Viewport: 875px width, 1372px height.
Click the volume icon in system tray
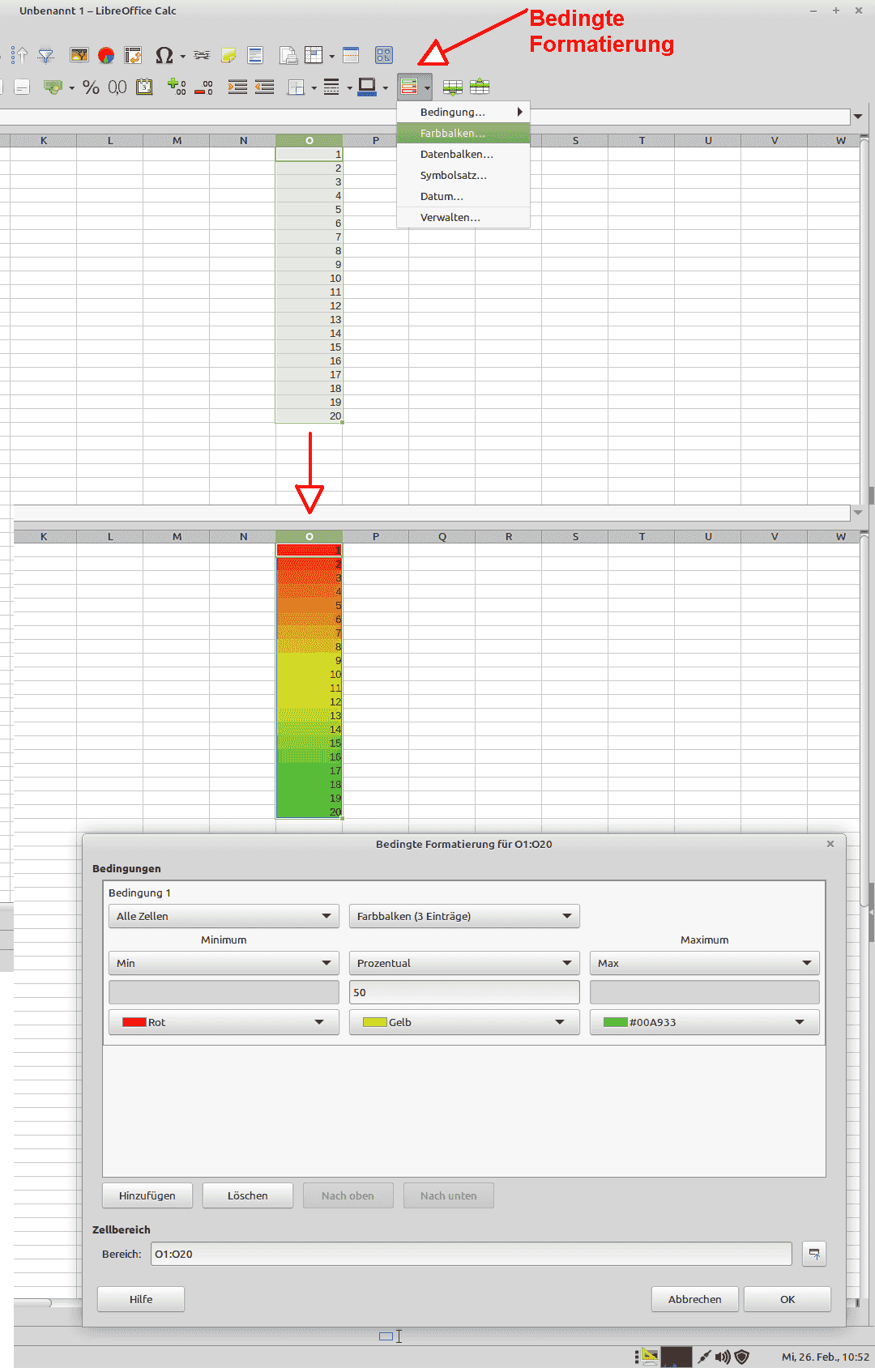[x=723, y=1357]
